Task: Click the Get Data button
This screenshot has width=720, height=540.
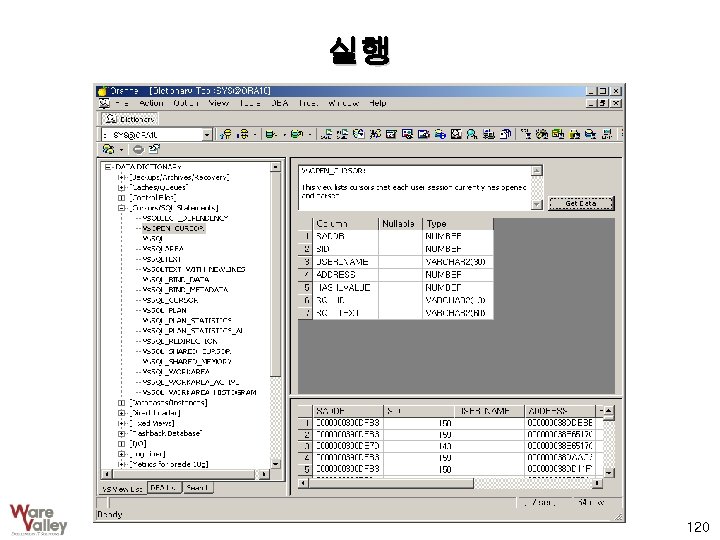Action: (581, 203)
